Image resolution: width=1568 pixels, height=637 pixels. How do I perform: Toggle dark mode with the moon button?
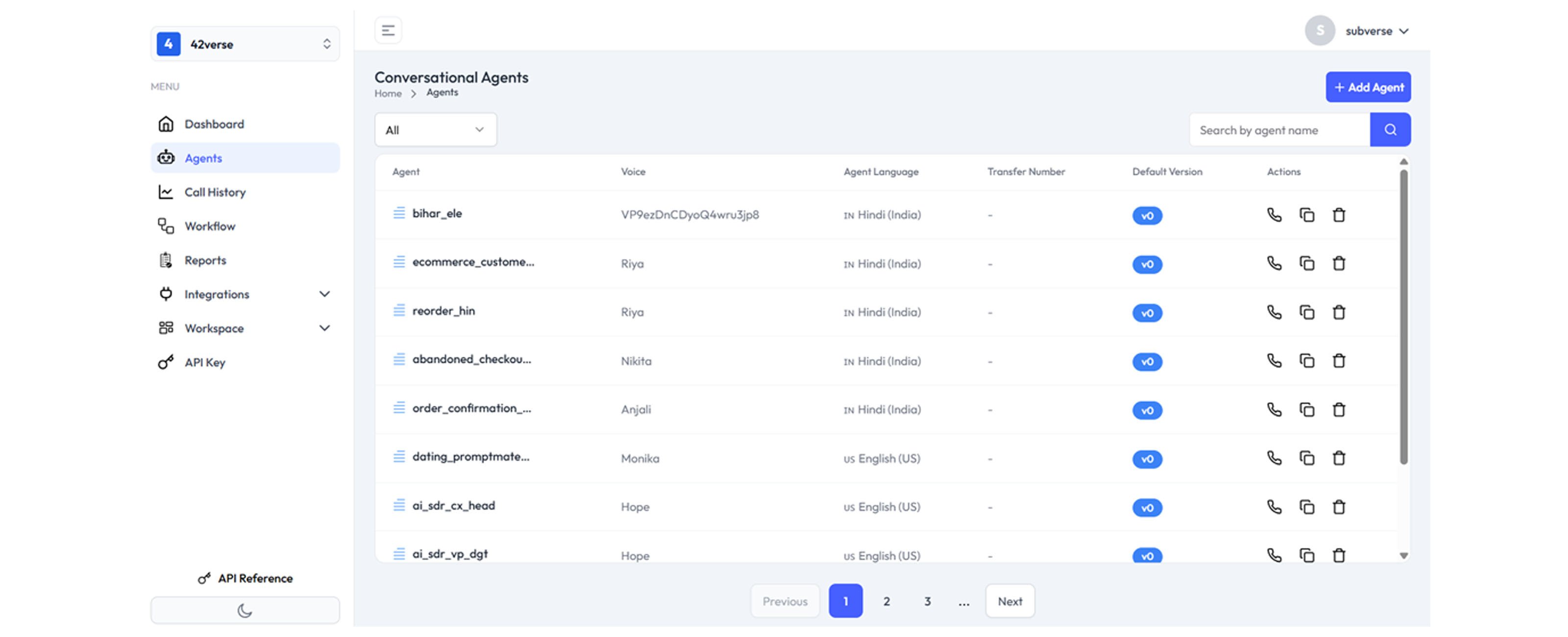click(x=245, y=610)
